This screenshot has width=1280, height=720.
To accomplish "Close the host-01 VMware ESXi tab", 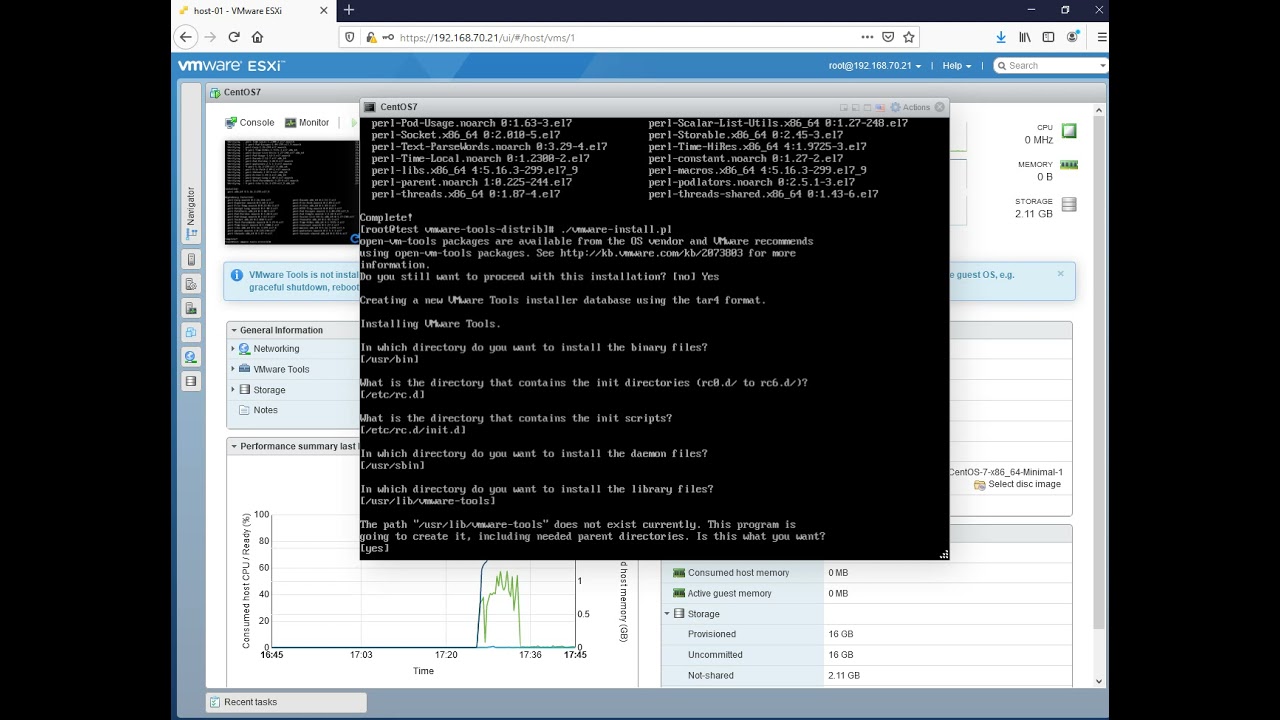I will click(324, 11).
